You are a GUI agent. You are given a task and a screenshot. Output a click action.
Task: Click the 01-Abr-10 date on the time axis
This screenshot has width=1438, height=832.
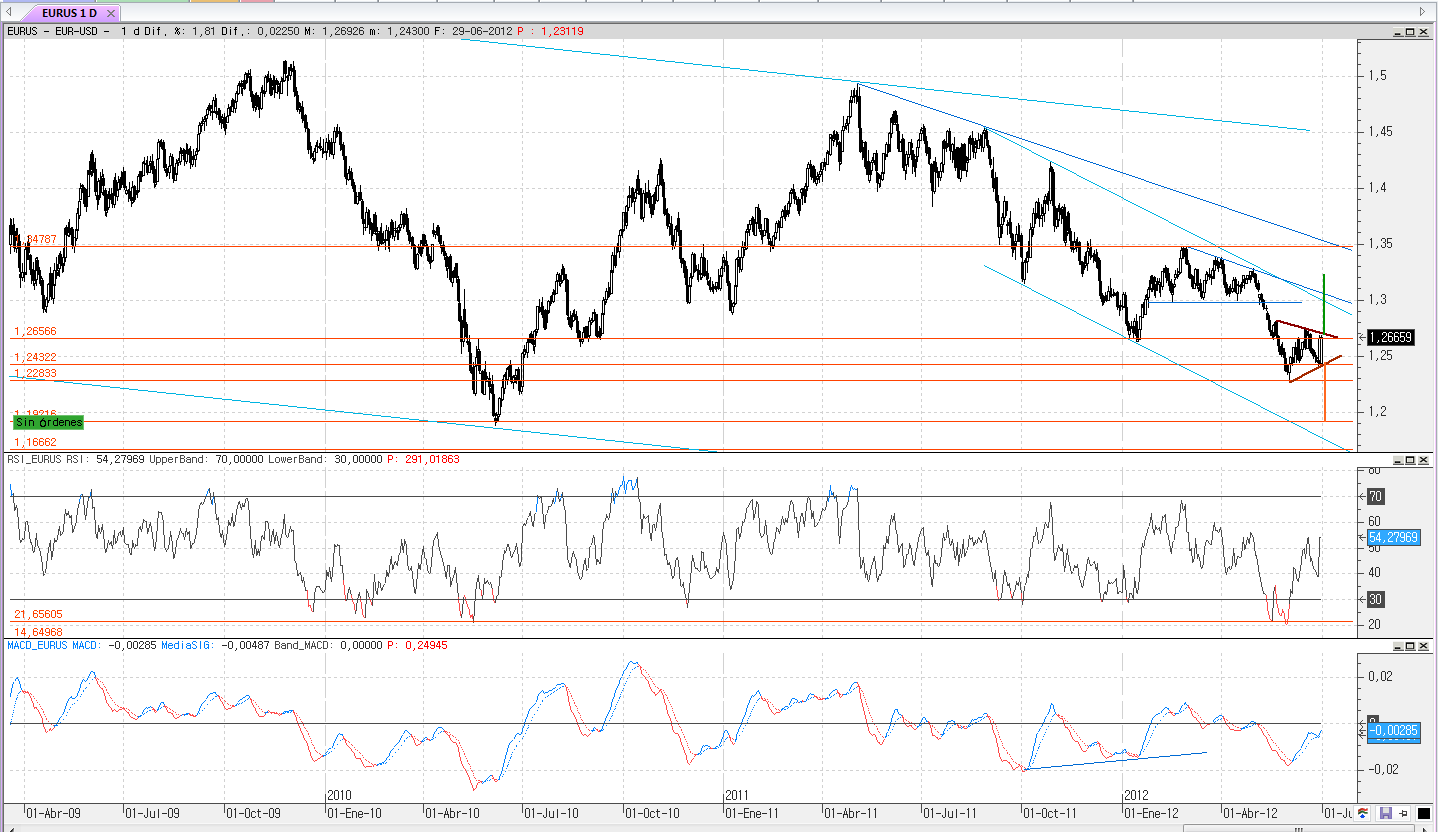[x=453, y=813]
